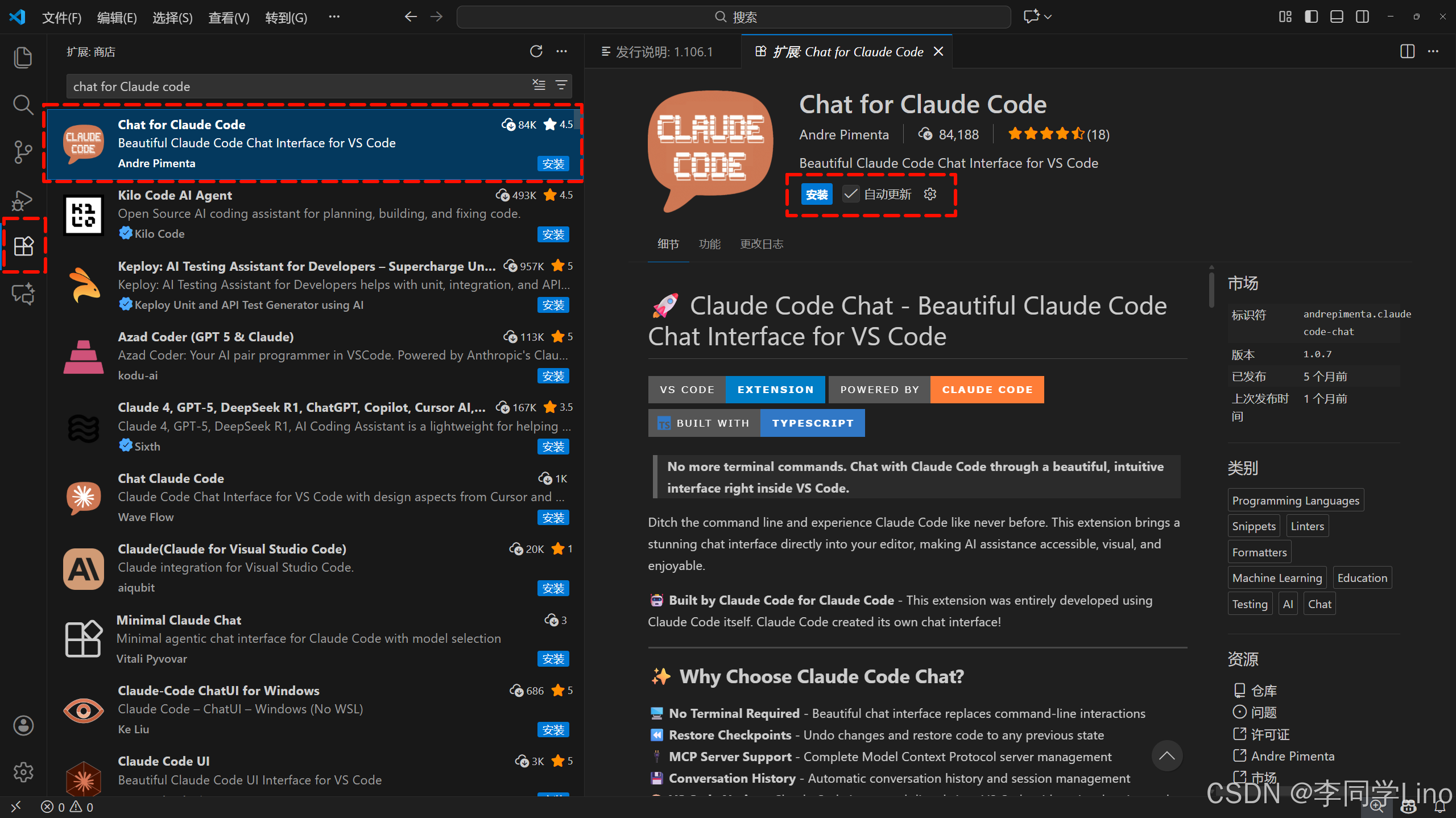Click the details page scrollbar

tap(1211, 290)
